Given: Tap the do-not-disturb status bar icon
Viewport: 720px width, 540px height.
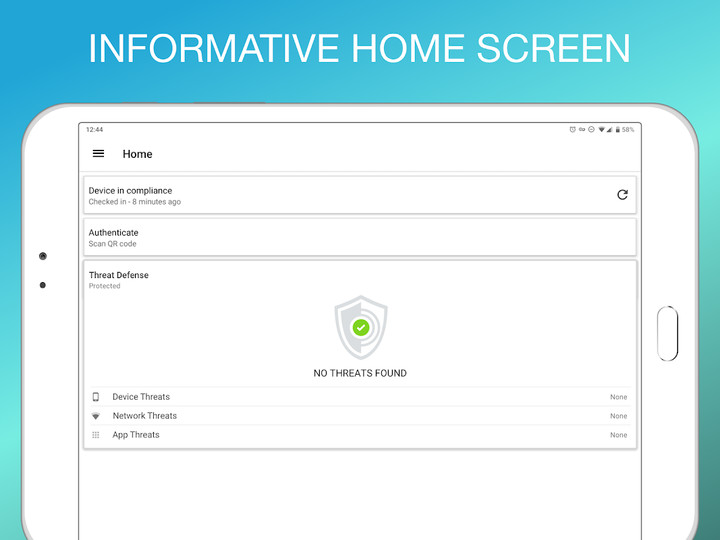Looking at the screenshot, I should point(591,130).
